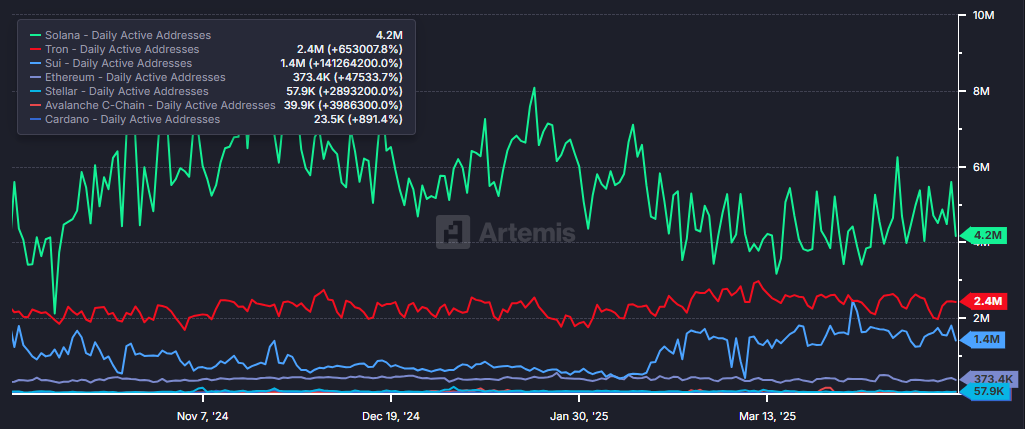Click the green Solana line swatch in legend
Screen dimensions: 1025x429
pos(34,35)
